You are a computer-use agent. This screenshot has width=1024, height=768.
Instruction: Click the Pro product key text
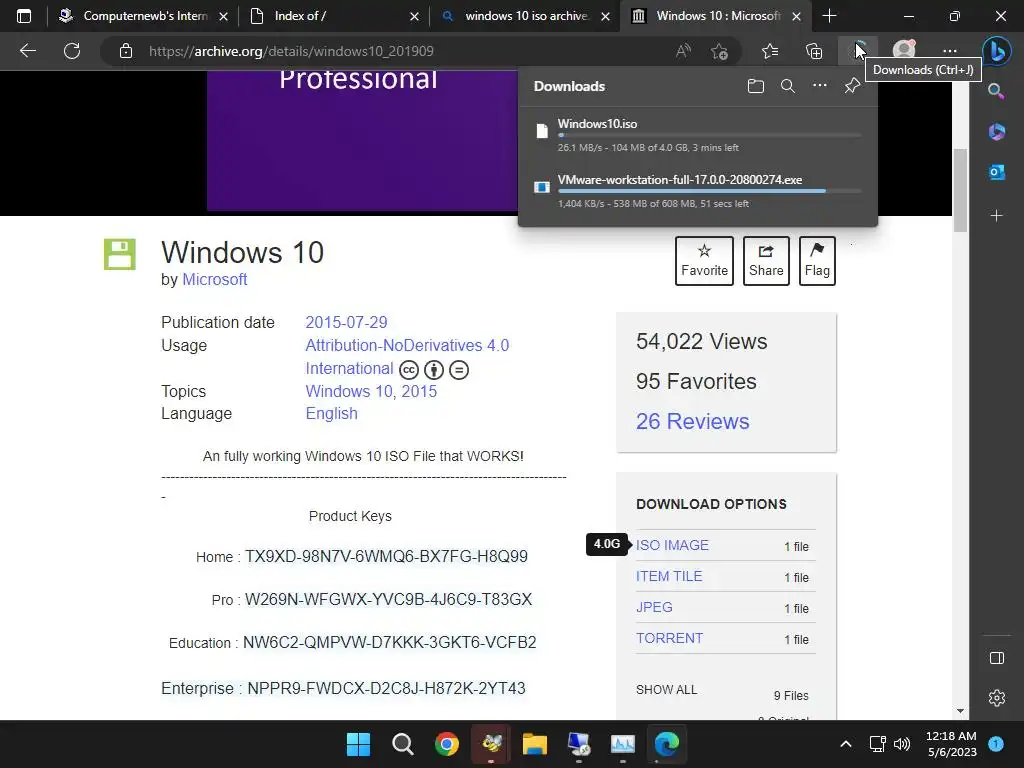(x=389, y=600)
